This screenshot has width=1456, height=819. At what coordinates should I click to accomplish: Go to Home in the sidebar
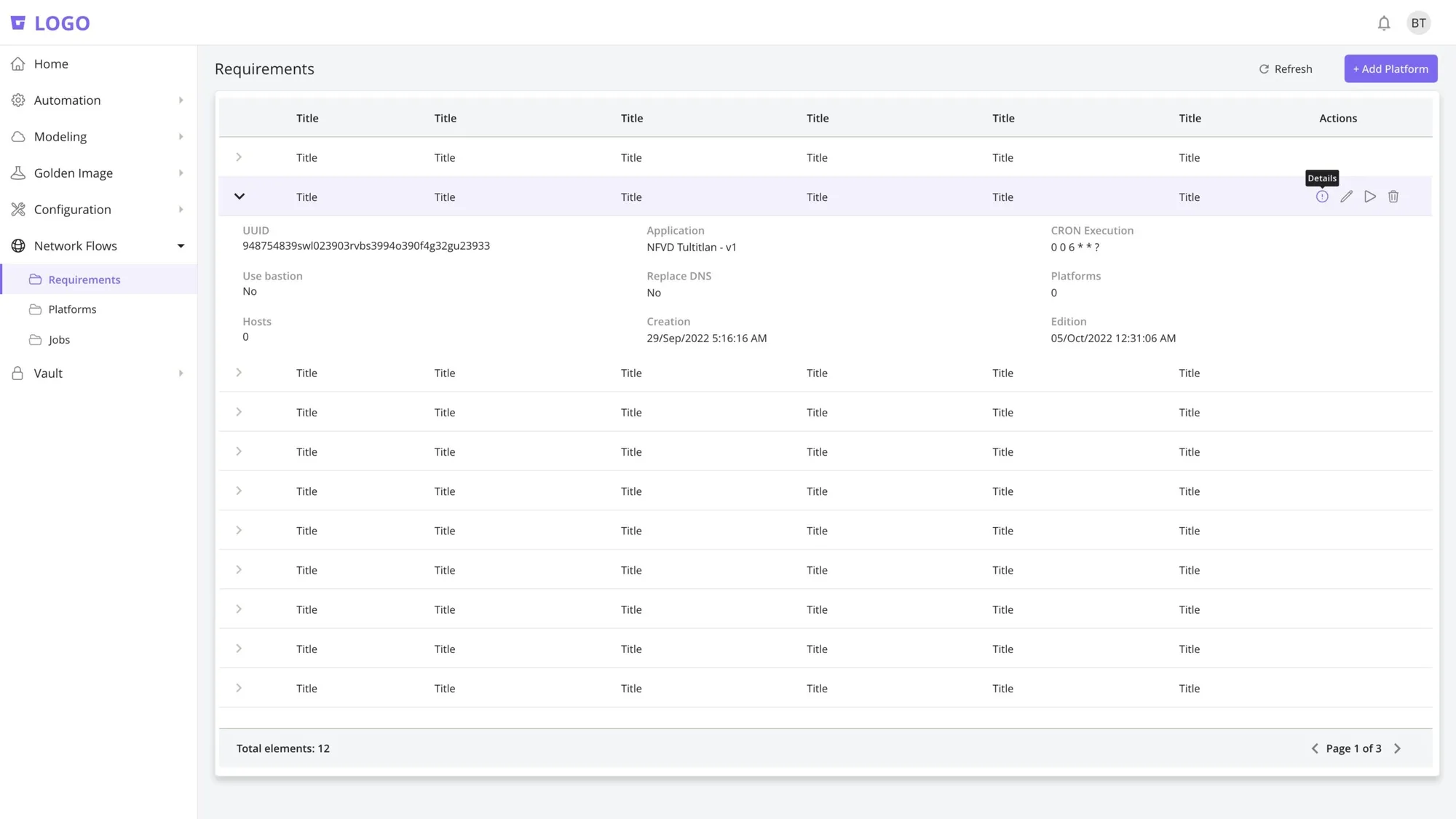click(98, 64)
